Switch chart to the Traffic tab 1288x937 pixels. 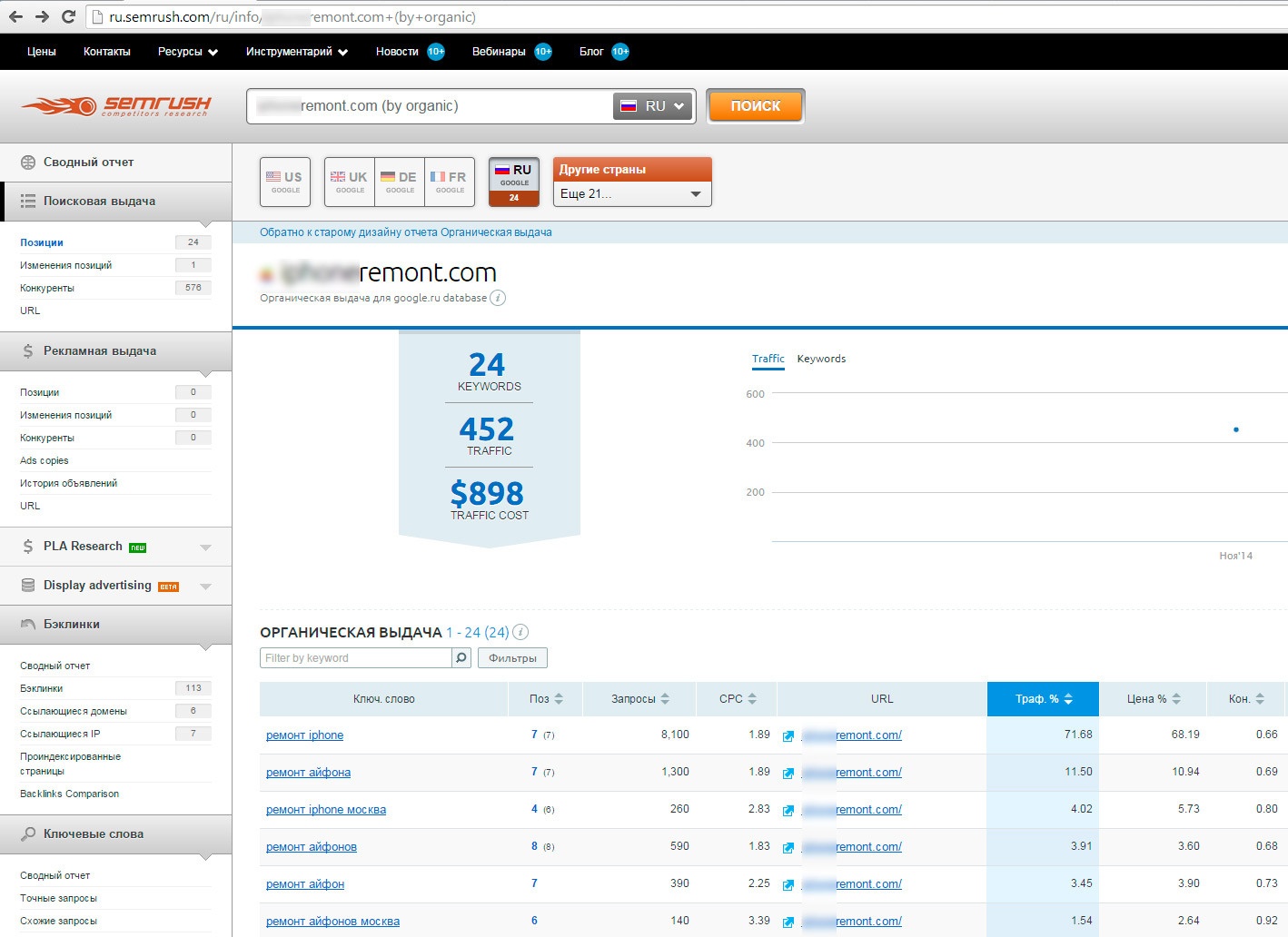[x=768, y=359]
